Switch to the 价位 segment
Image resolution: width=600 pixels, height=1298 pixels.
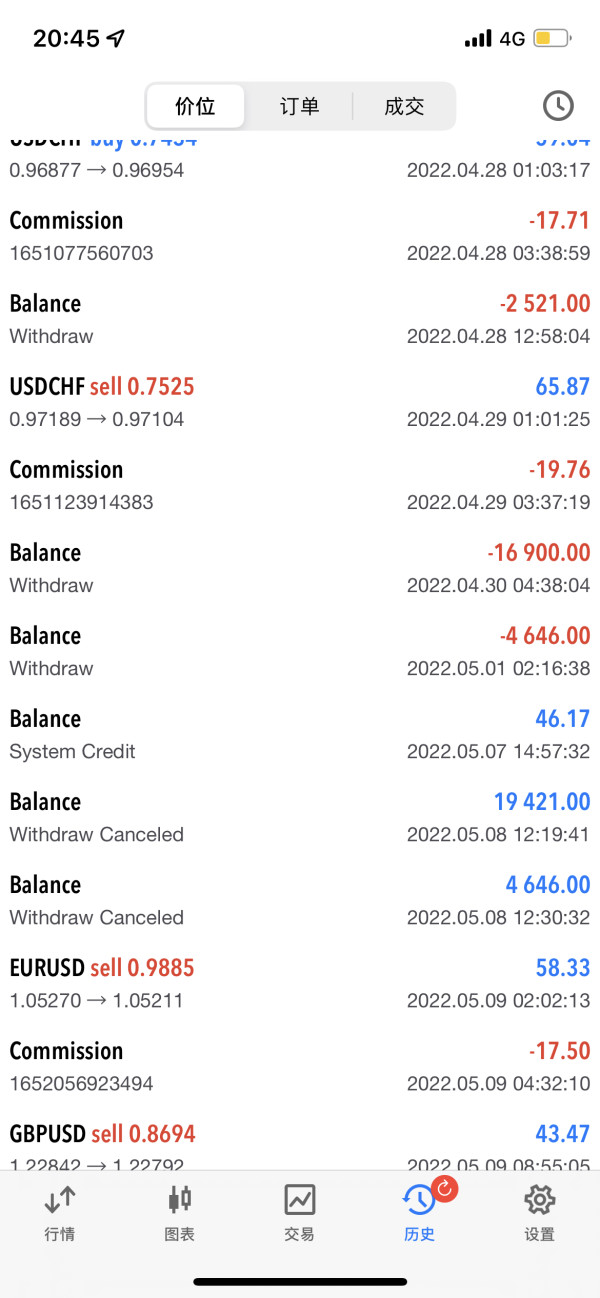[x=195, y=106]
